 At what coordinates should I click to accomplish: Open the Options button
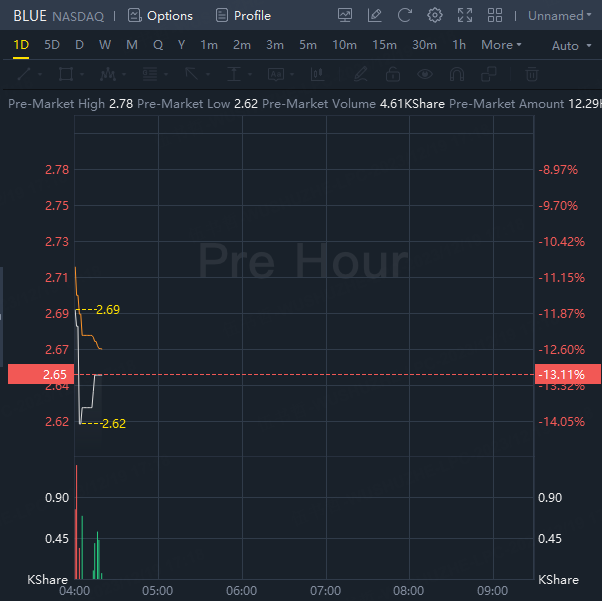tap(160, 16)
